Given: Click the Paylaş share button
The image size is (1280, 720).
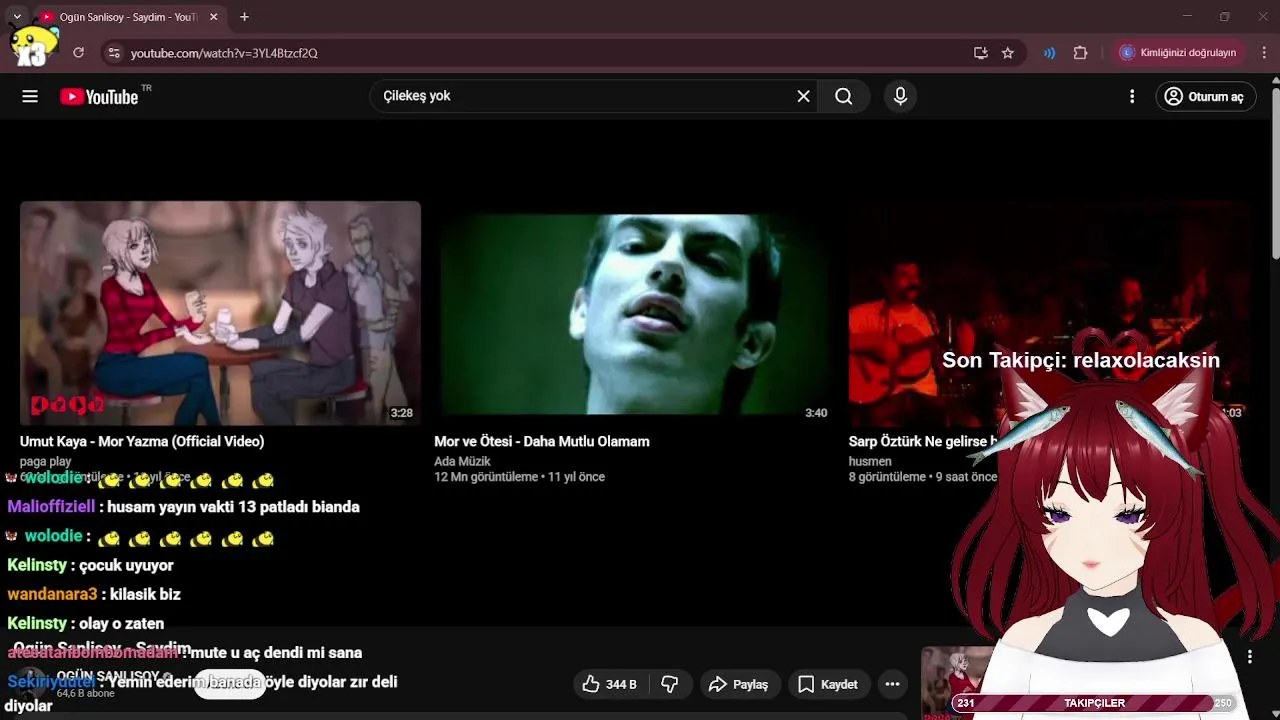Looking at the screenshot, I should point(738,684).
